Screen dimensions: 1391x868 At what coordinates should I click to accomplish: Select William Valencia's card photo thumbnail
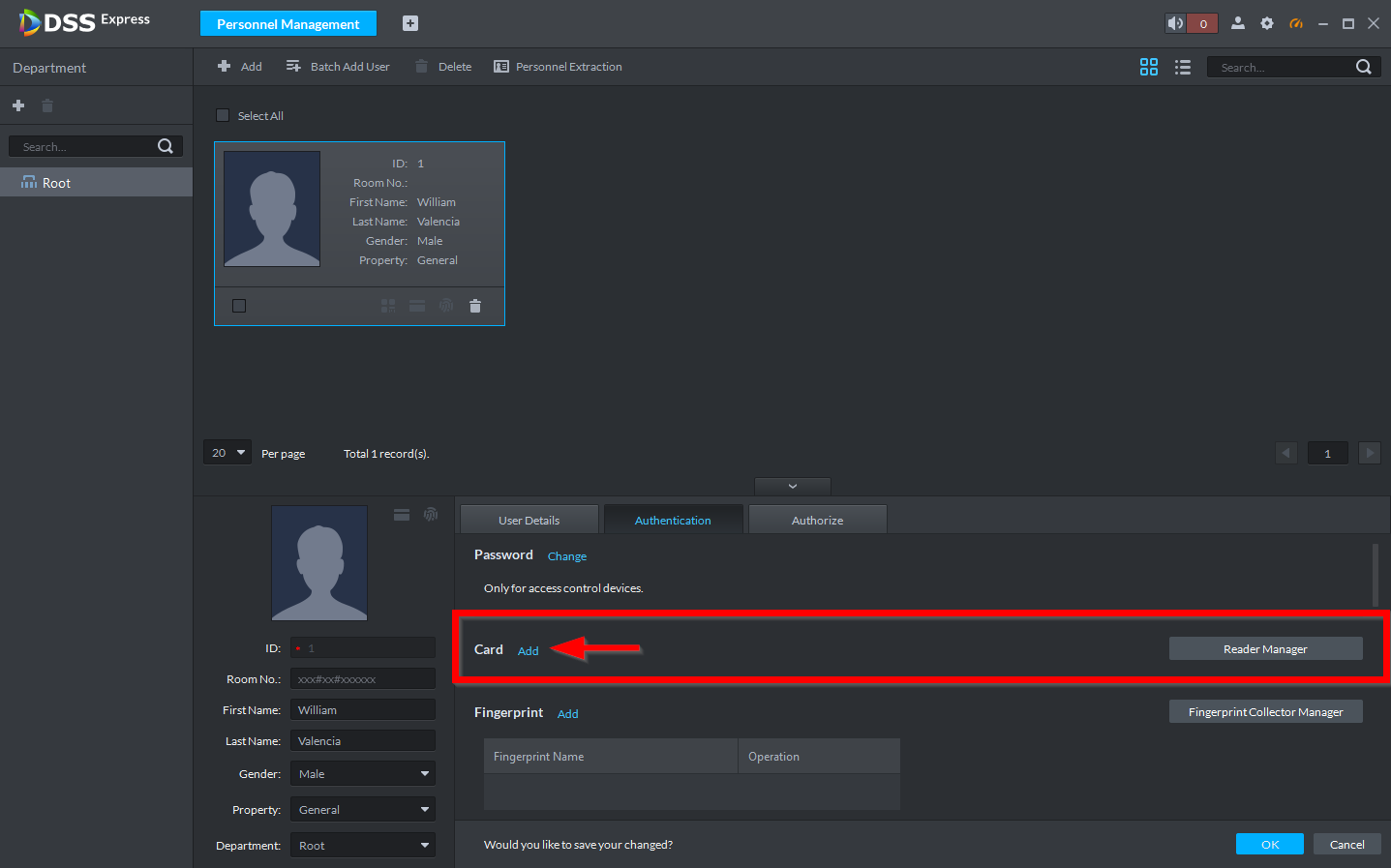click(x=272, y=209)
